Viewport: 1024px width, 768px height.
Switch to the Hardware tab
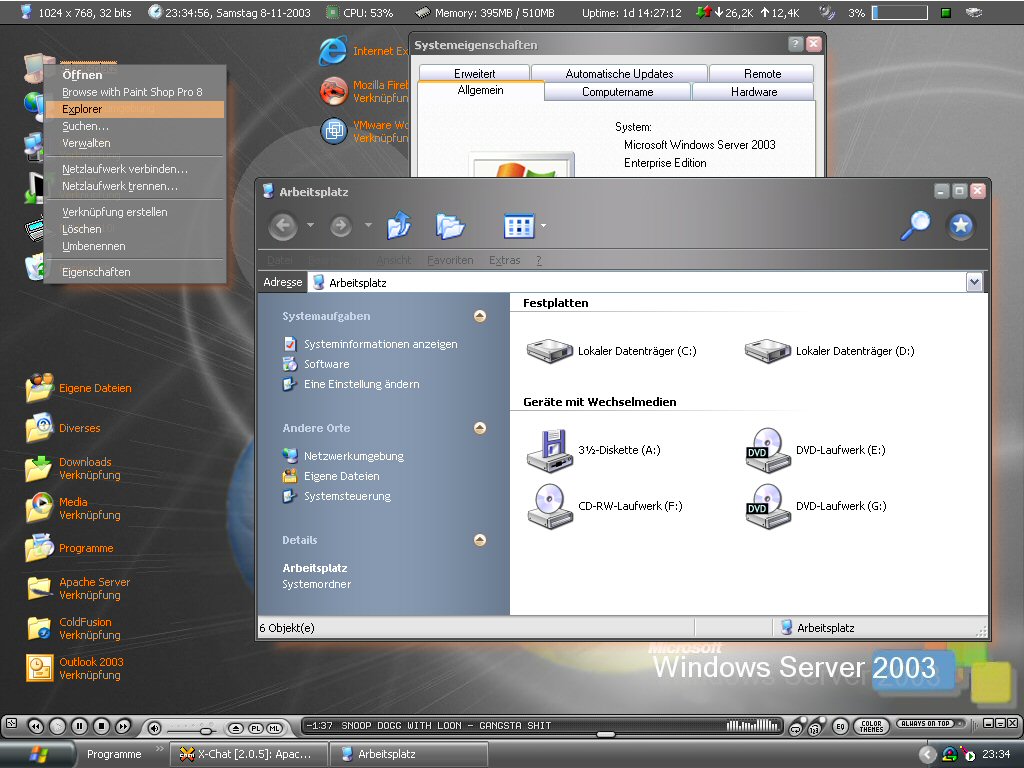click(754, 92)
